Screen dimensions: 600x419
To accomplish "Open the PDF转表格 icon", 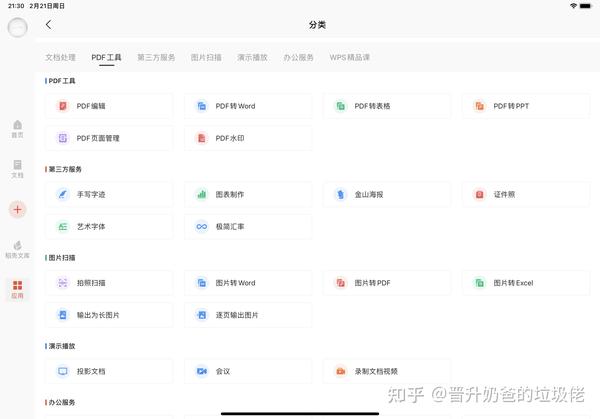I will 341,106.
